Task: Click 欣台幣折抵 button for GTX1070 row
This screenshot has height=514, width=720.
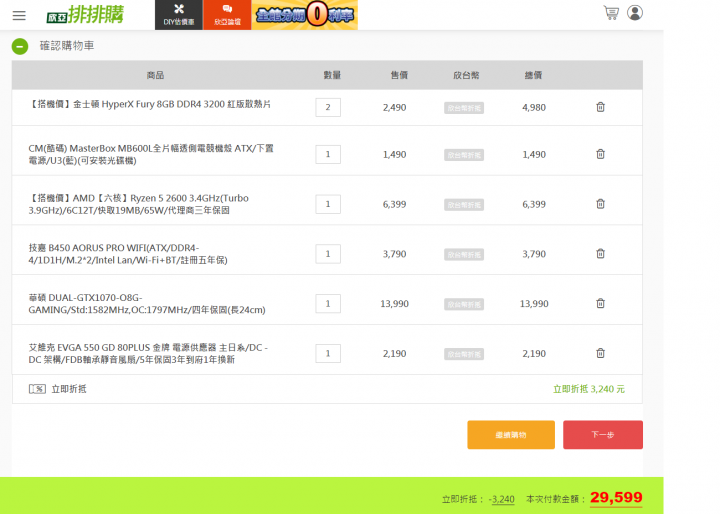Action: point(464,304)
